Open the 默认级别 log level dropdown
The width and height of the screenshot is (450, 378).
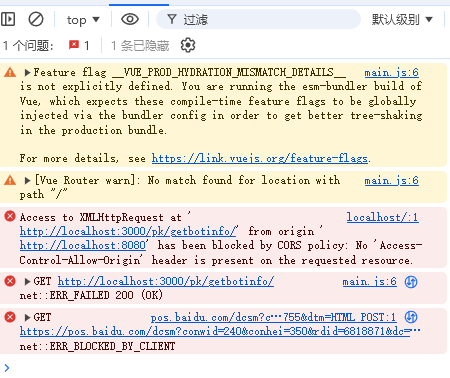click(x=402, y=19)
